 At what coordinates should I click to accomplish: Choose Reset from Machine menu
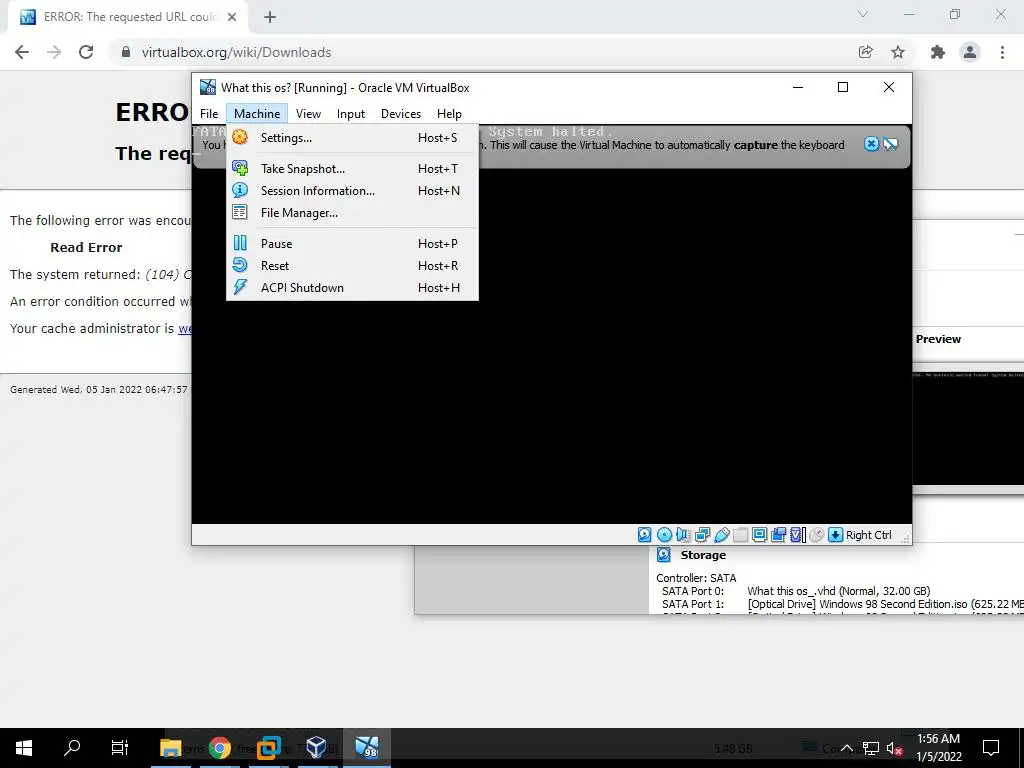352,265
